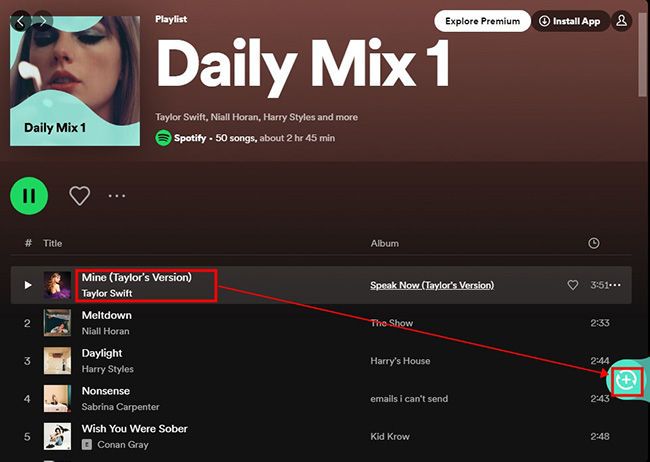Click the 2:33 duration for Meltdown

600,323
